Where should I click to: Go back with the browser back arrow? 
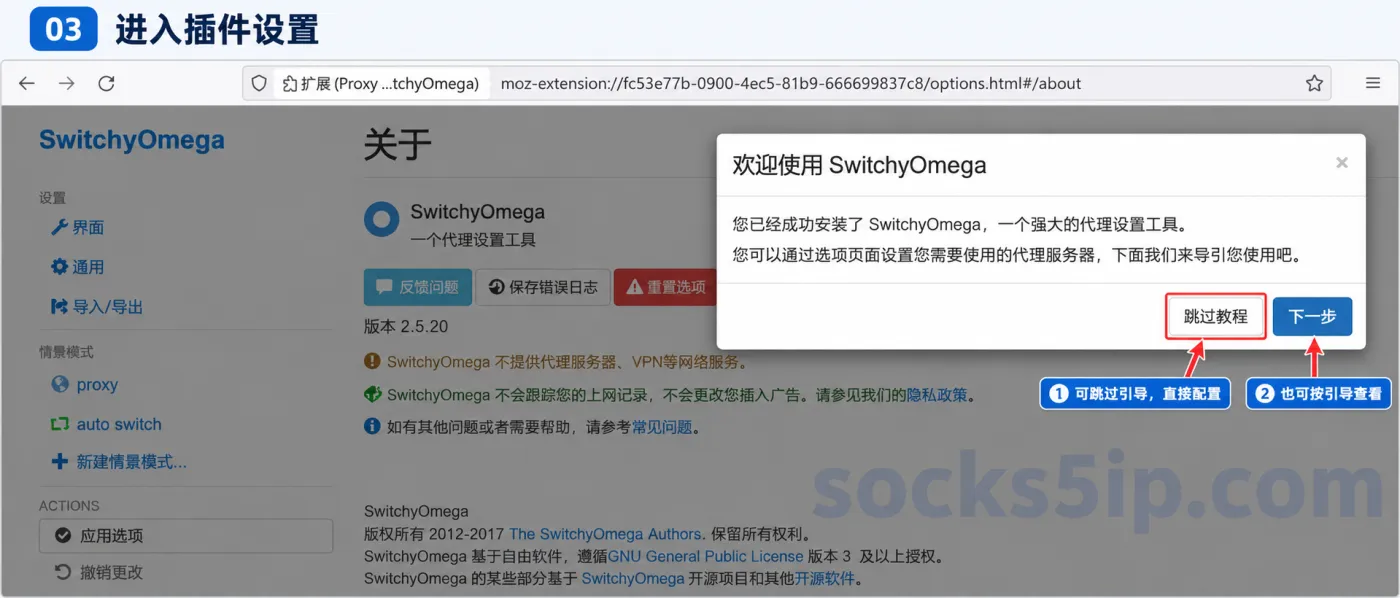coord(27,84)
